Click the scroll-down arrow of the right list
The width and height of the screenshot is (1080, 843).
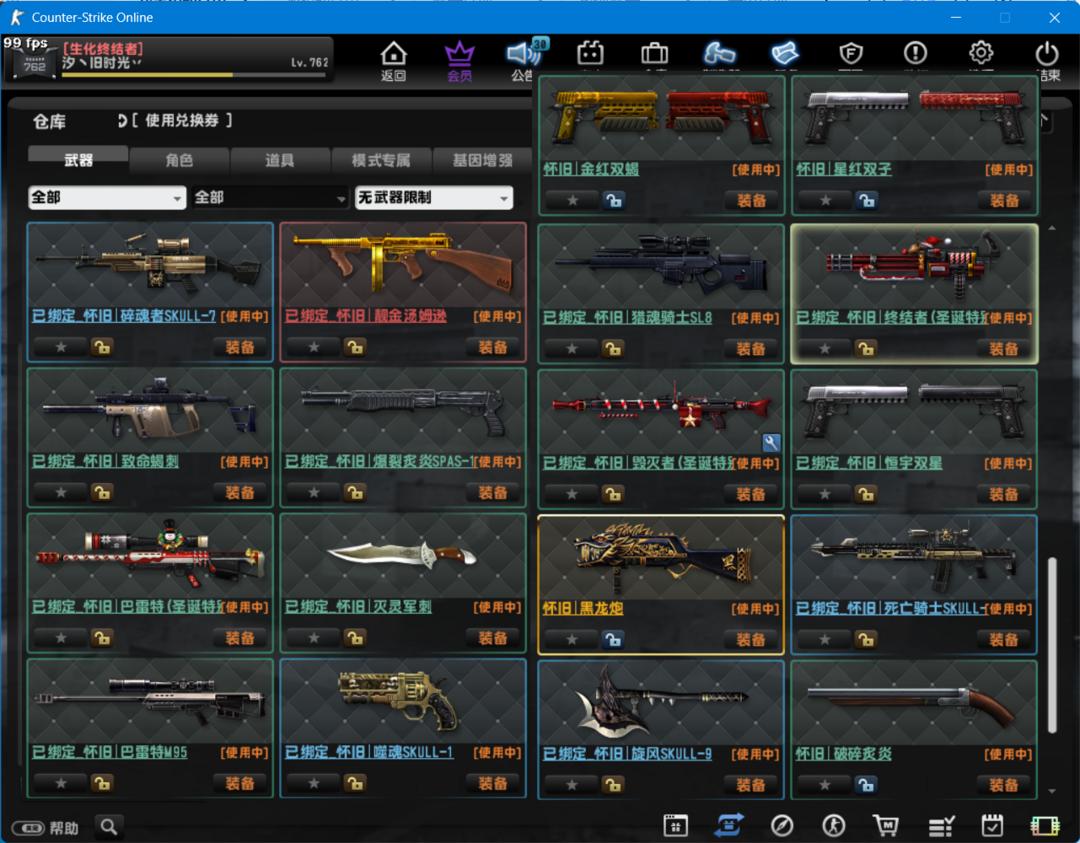[x=1052, y=791]
